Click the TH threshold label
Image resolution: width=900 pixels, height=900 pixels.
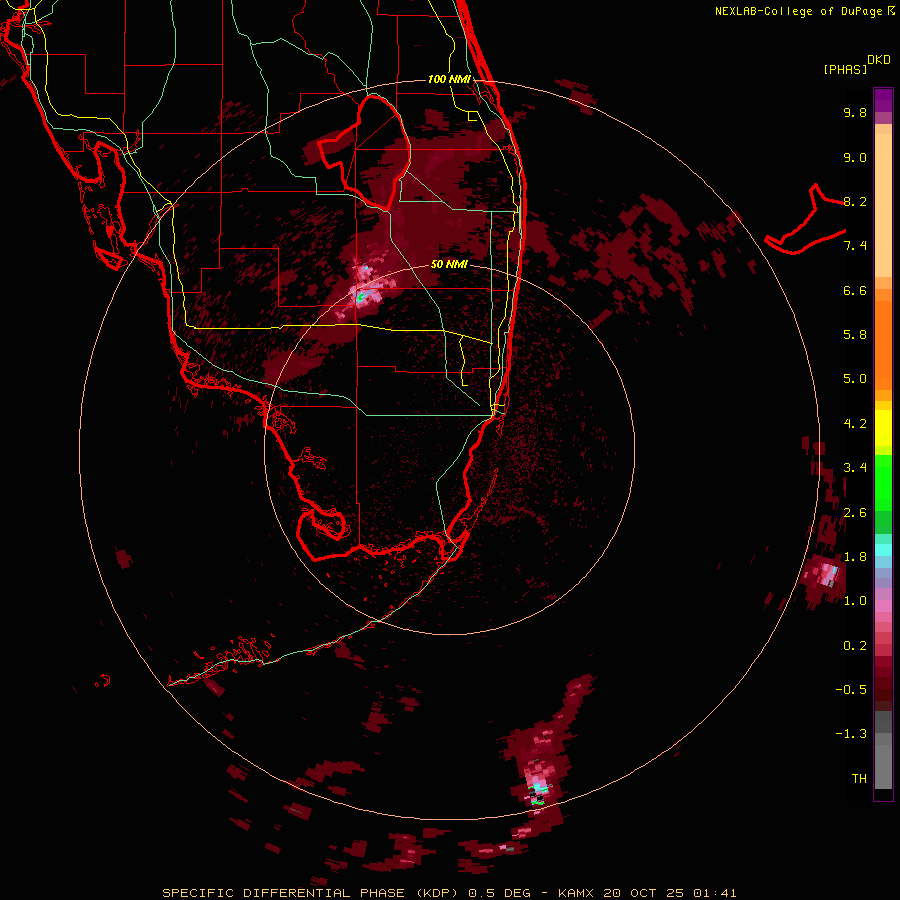click(x=859, y=779)
